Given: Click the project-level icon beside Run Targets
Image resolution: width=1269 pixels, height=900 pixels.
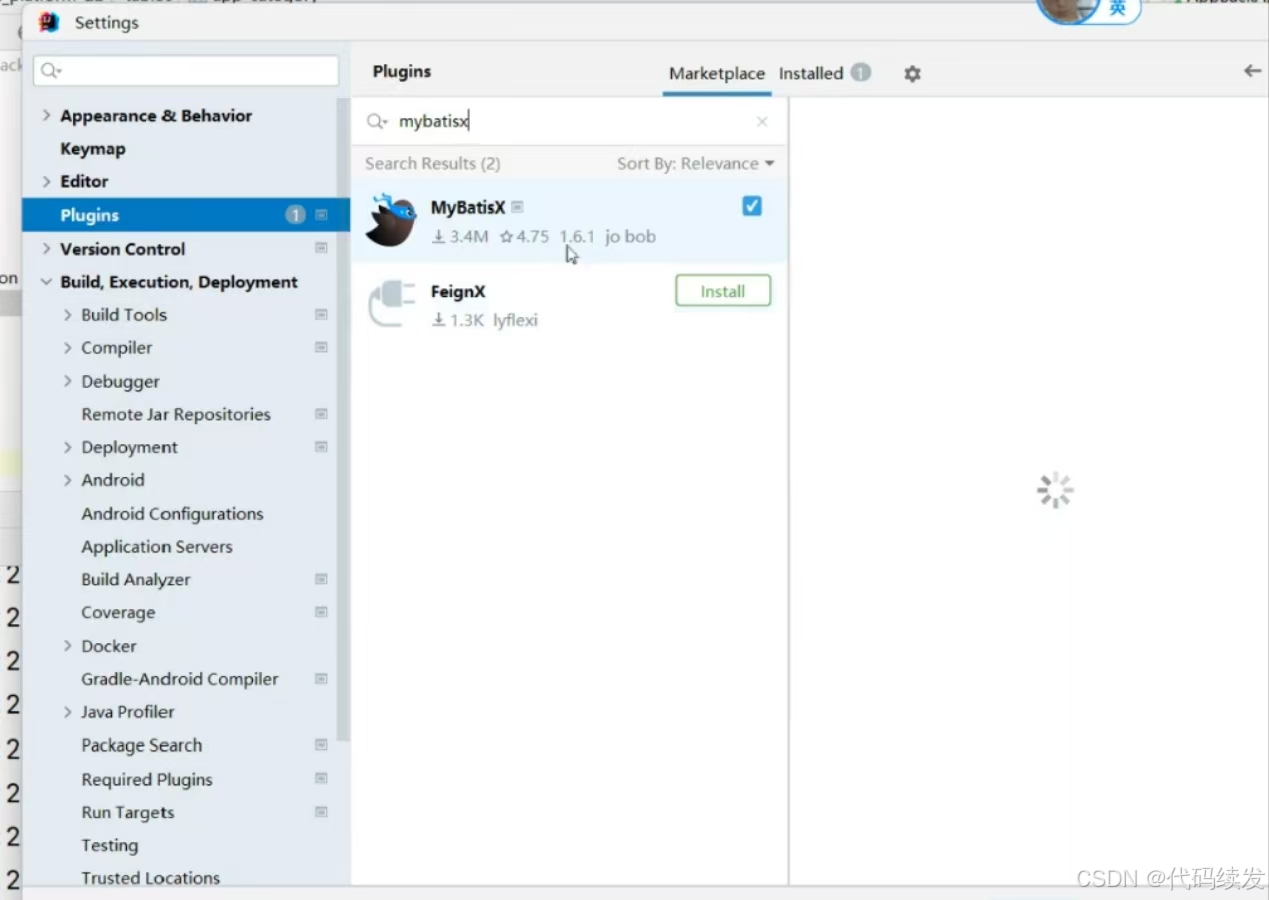Looking at the screenshot, I should tap(321, 812).
